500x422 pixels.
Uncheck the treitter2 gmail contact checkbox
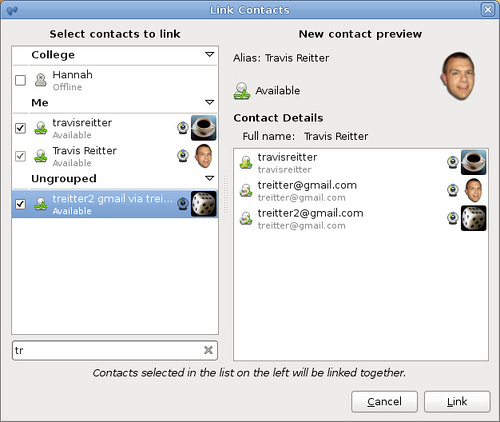tap(20, 204)
